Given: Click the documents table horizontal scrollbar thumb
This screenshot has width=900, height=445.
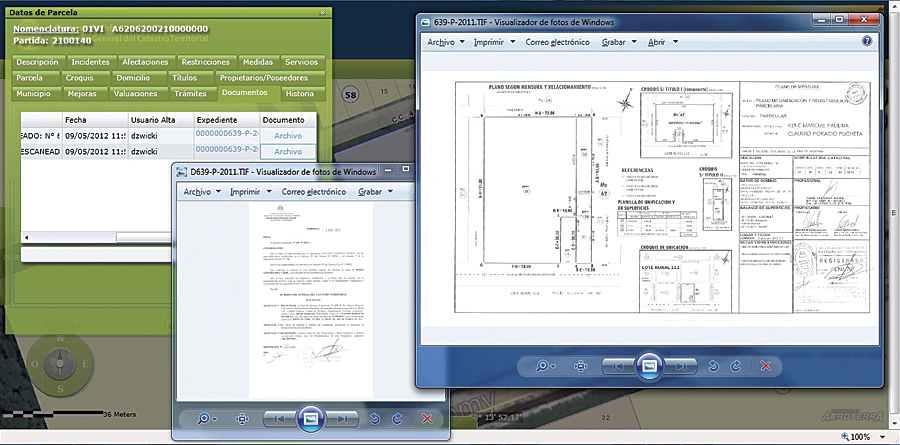Looking at the screenshot, I should [145, 237].
